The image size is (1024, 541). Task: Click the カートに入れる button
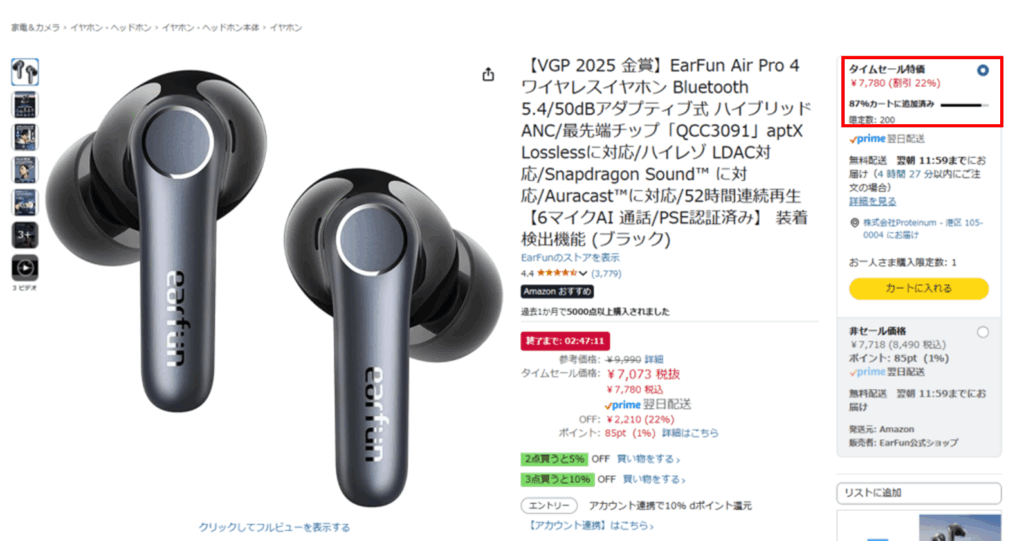pos(918,288)
